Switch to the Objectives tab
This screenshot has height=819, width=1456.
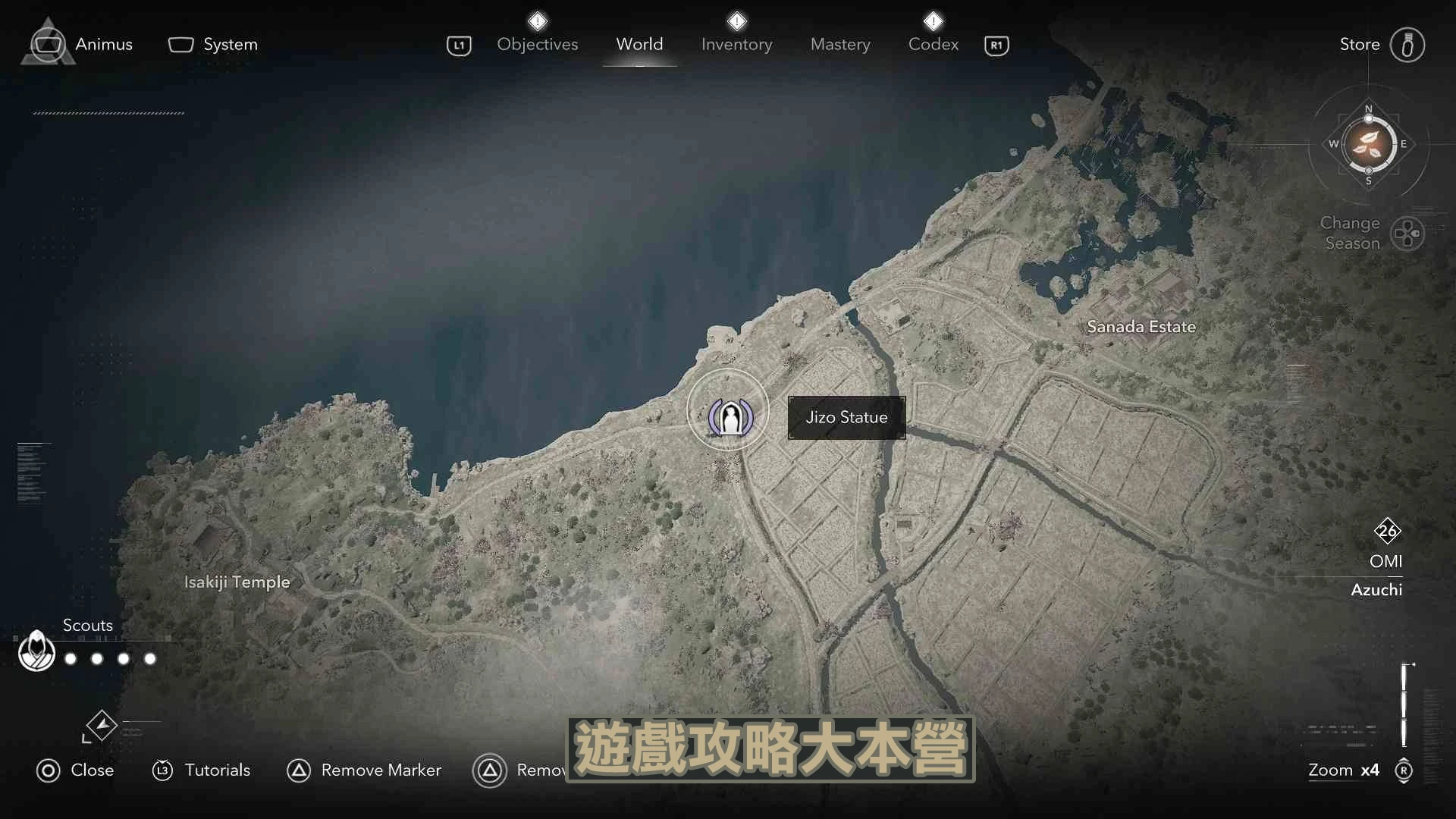point(538,45)
